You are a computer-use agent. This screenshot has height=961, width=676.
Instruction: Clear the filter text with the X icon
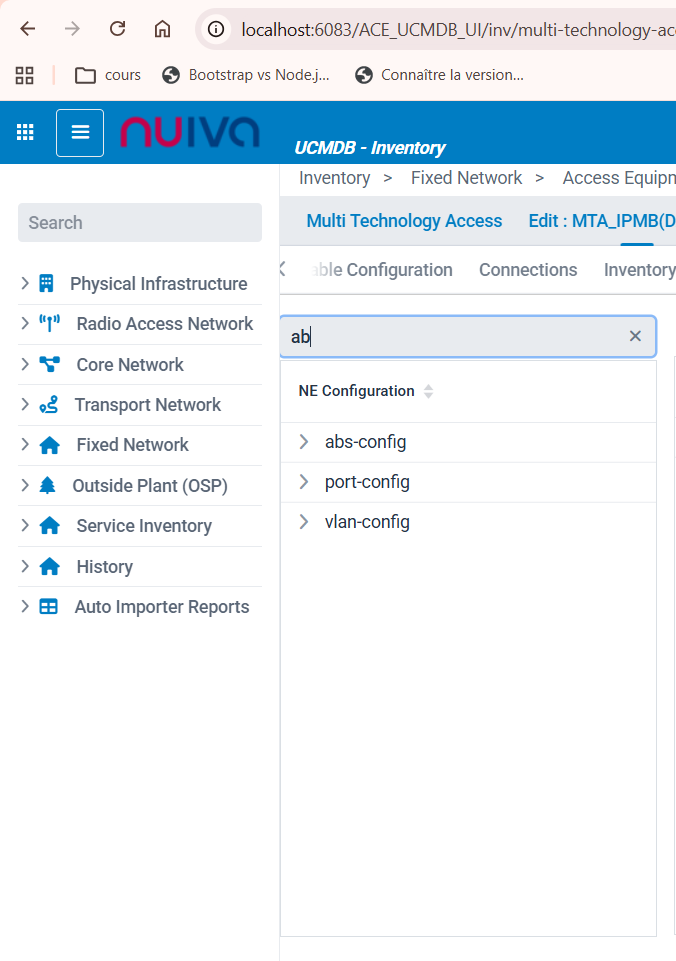(635, 336)
